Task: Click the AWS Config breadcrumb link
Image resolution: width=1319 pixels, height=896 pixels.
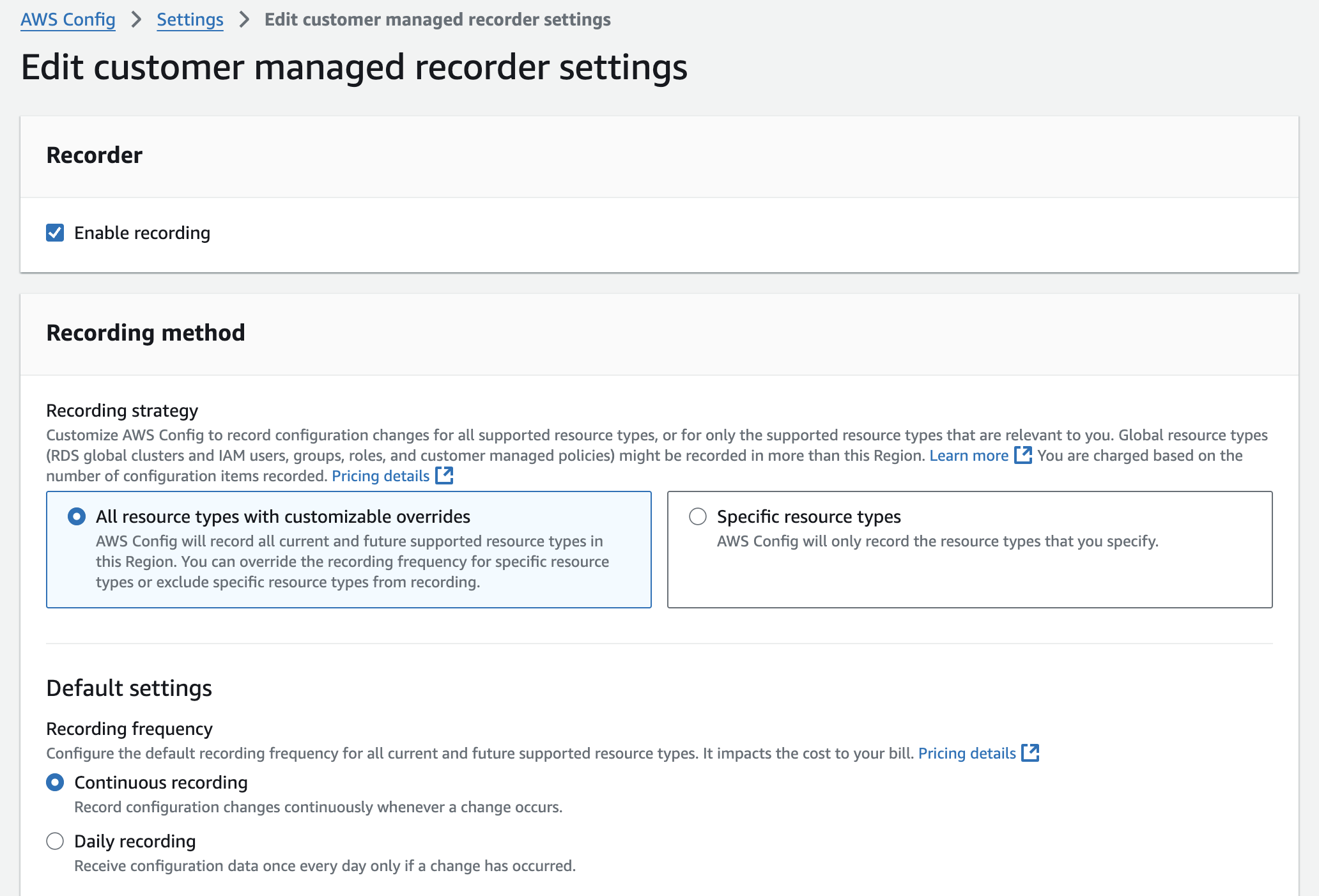Action: point(68,20)
